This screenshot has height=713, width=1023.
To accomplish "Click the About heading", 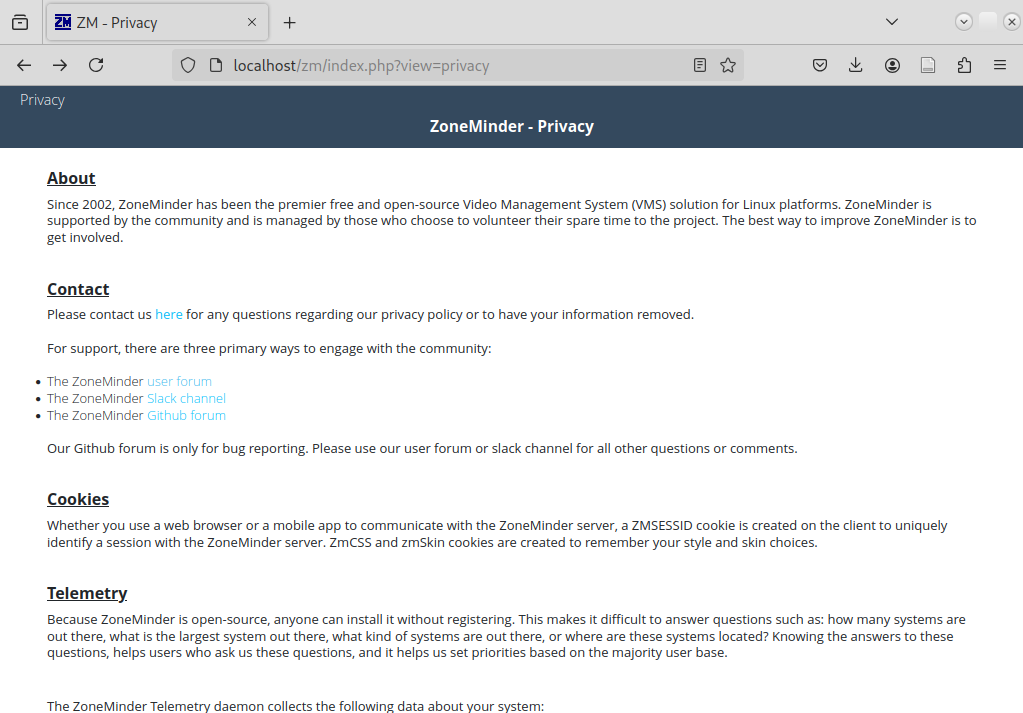I will pos(71,178).
